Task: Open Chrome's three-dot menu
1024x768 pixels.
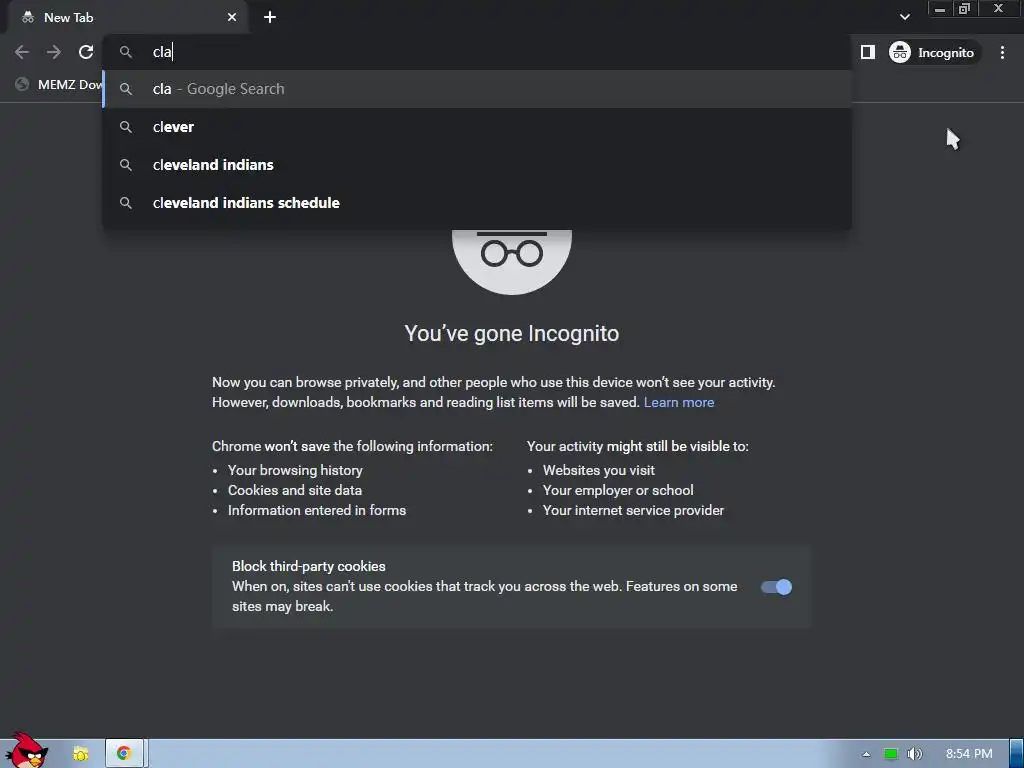Action: (1002, 52)
